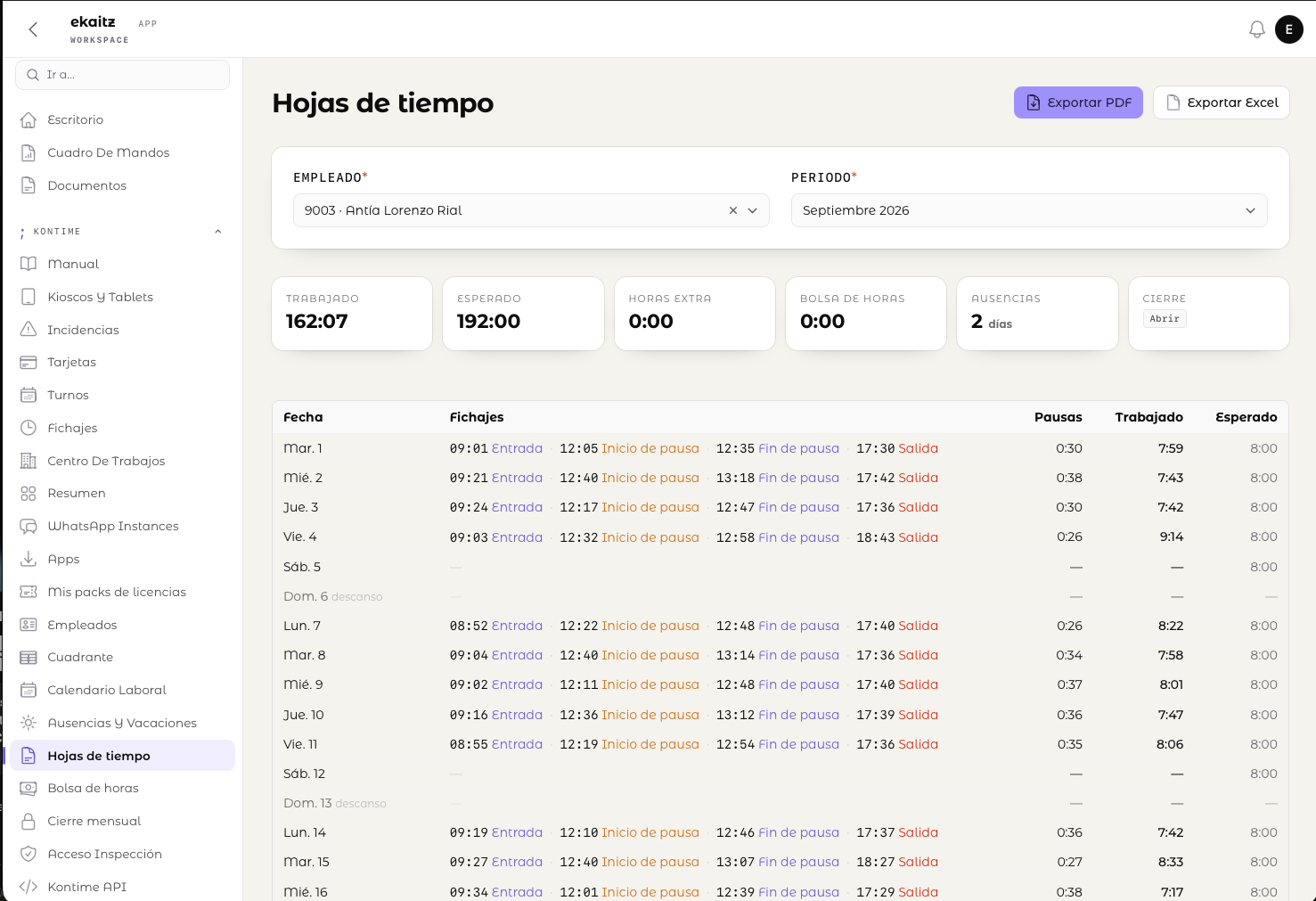Image resolution: width=1316 pixels, height=901 pixels.
Task: Clear the selected employee
Action: [x=733, y=210]
